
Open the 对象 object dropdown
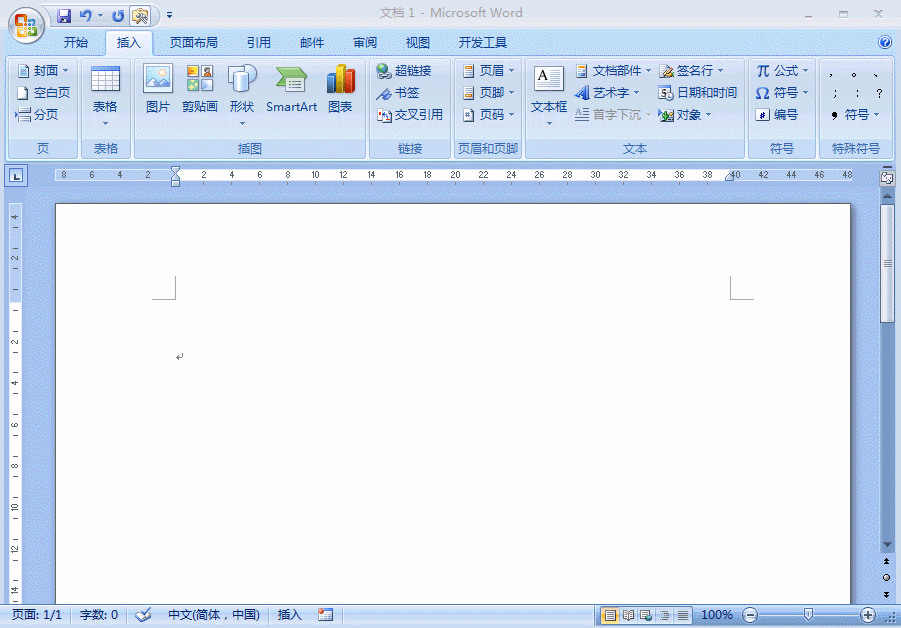click(685, 114)
